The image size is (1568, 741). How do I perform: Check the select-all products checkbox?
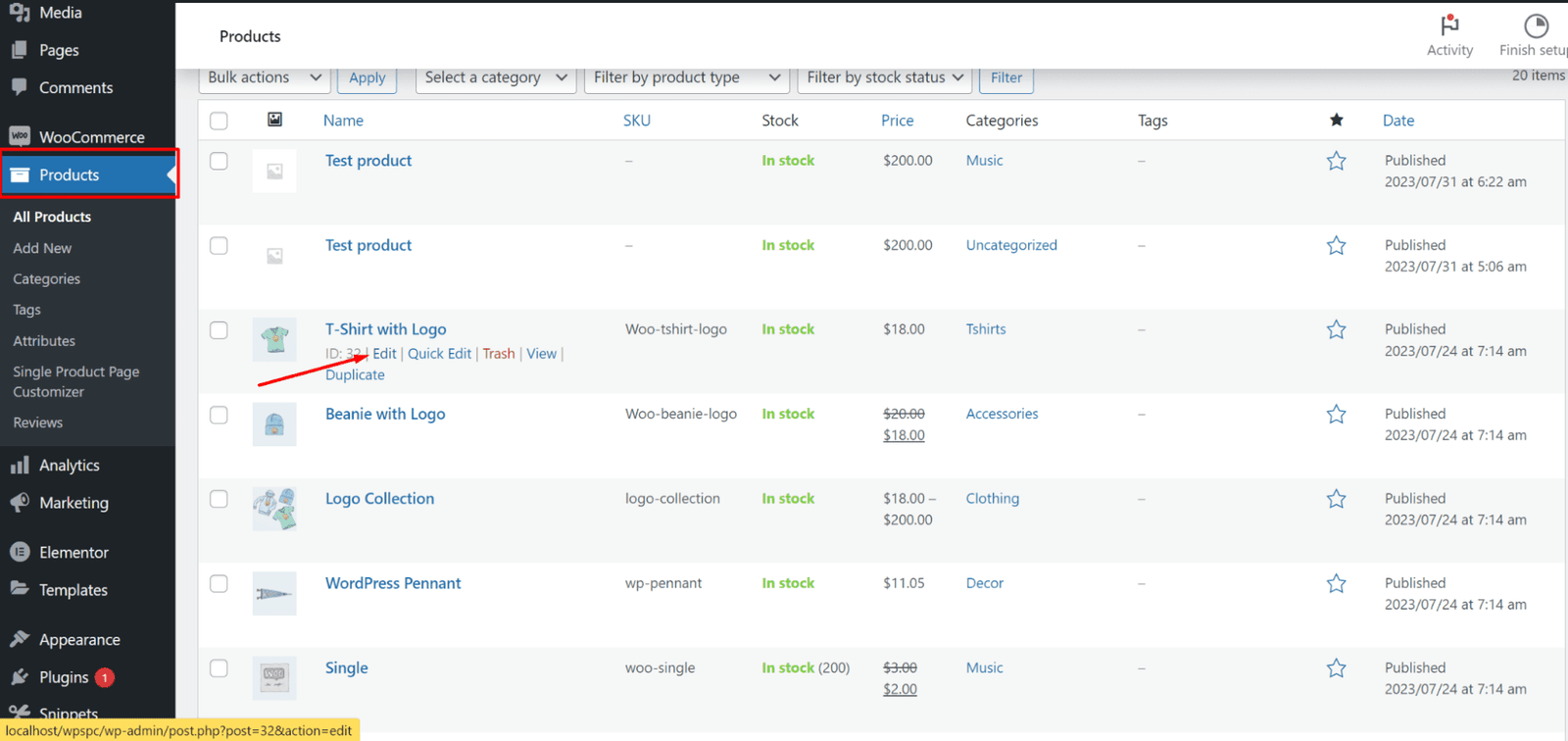(x=219, y=121)
